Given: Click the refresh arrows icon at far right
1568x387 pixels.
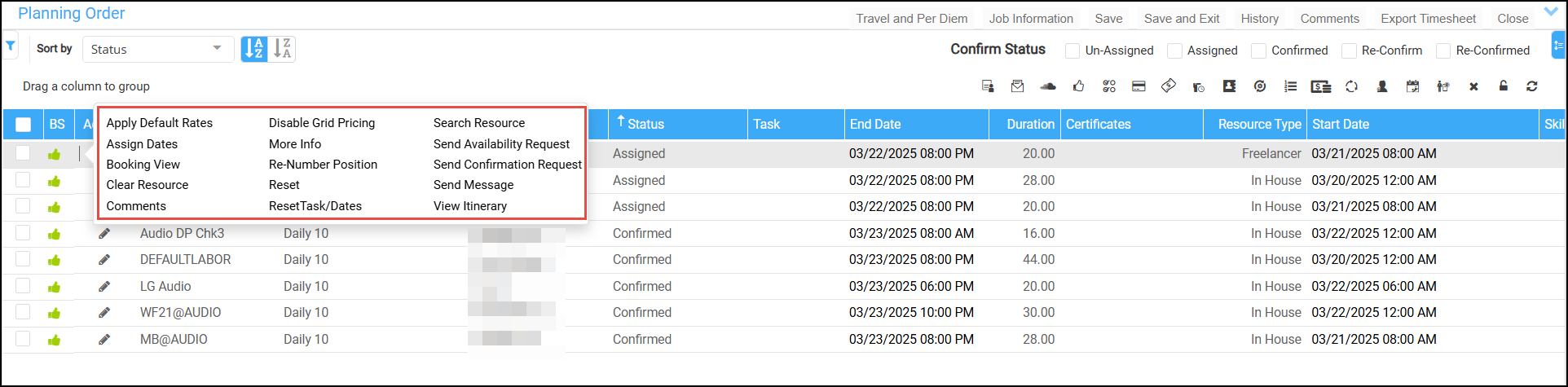Looking at the screenshot, I should point(1532,86).
